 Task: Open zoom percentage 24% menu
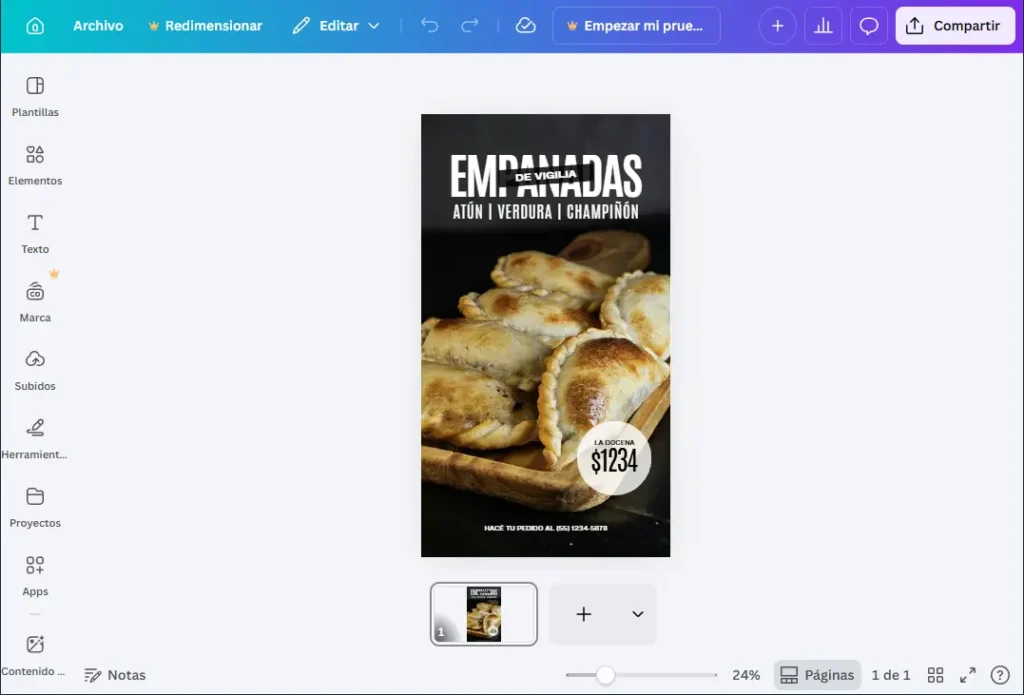[x=745, y=675]
